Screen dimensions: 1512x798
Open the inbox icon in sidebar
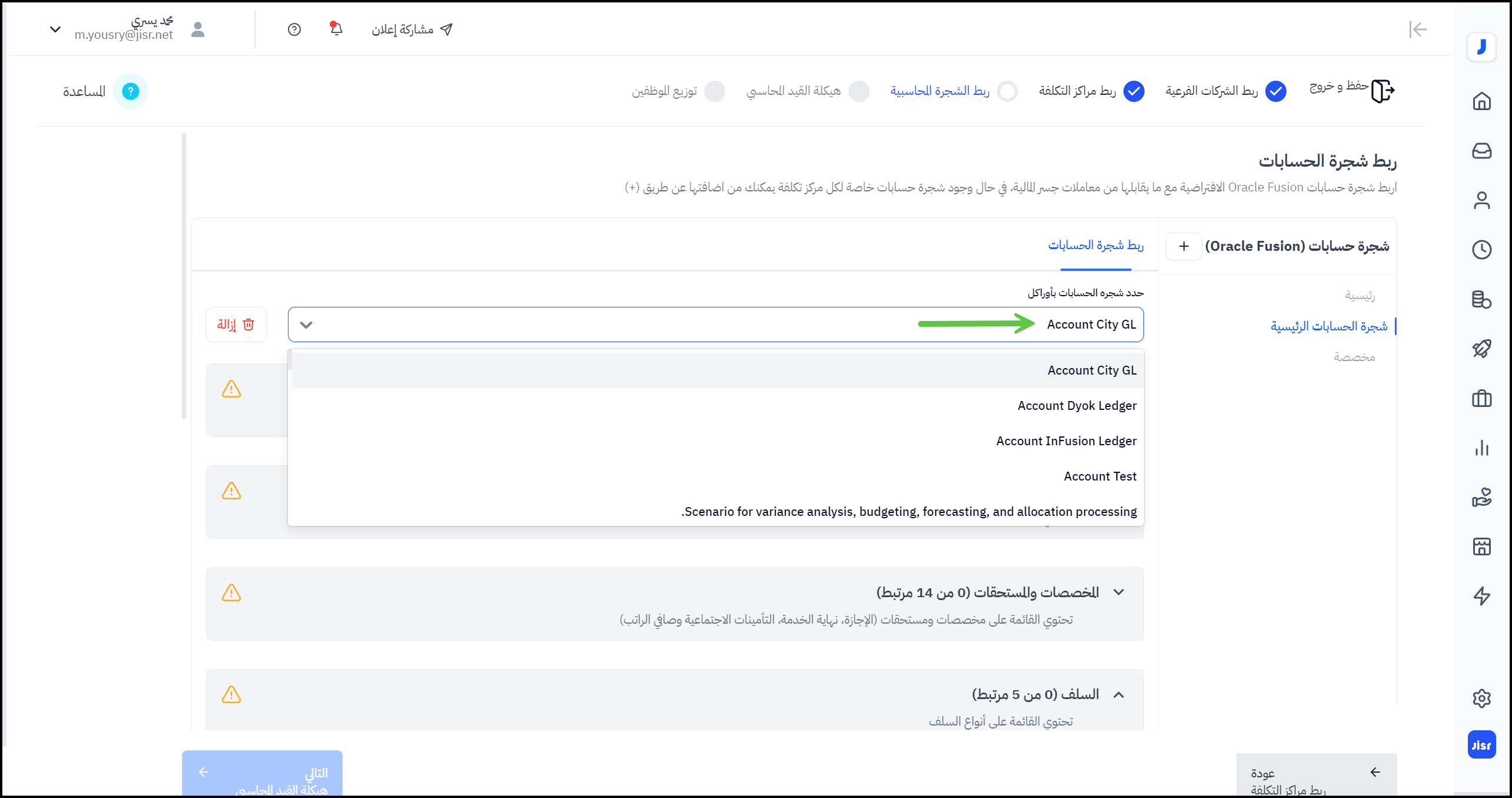pos(1481,151)
